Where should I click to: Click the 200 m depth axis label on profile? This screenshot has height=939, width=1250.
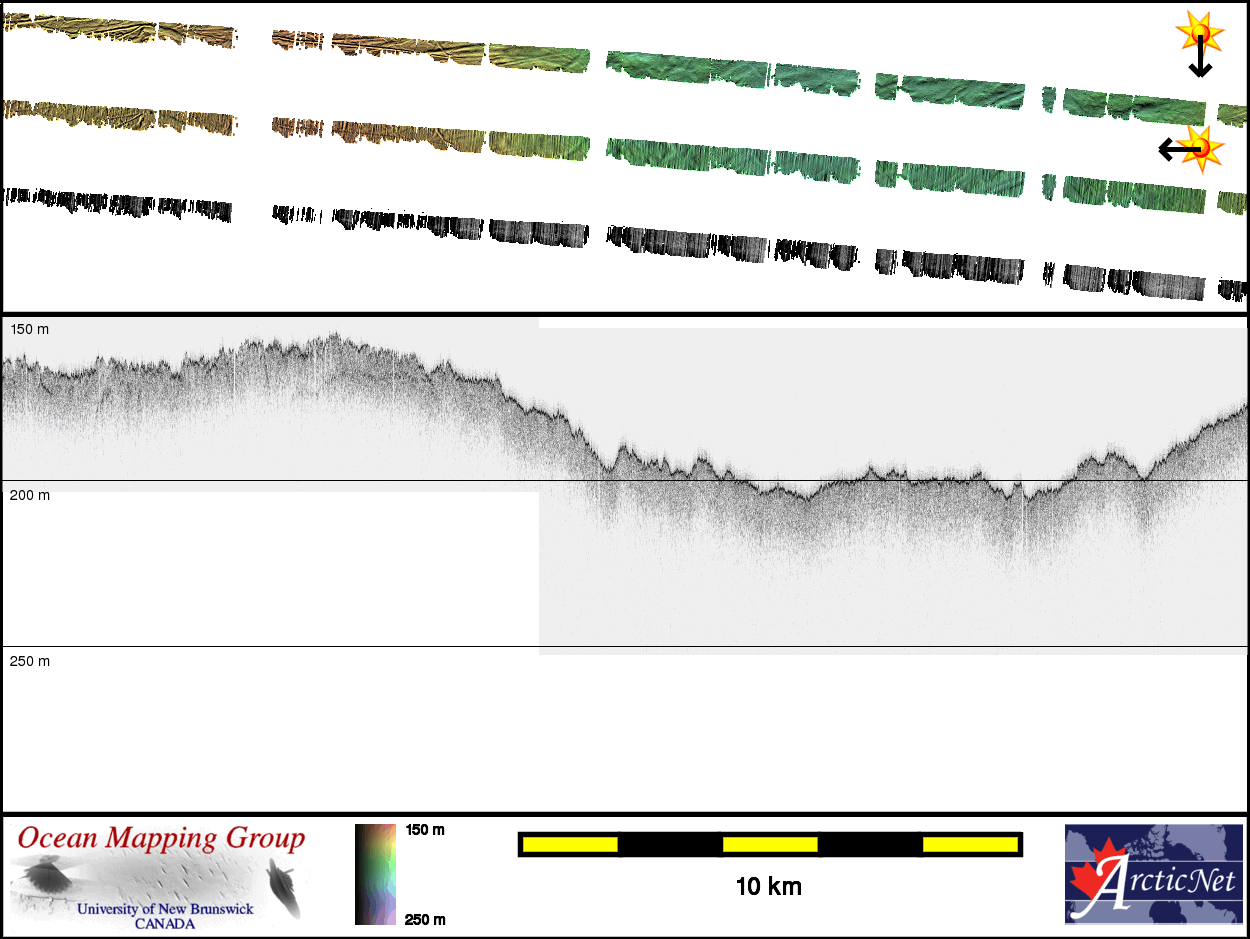tap(29, 495)
